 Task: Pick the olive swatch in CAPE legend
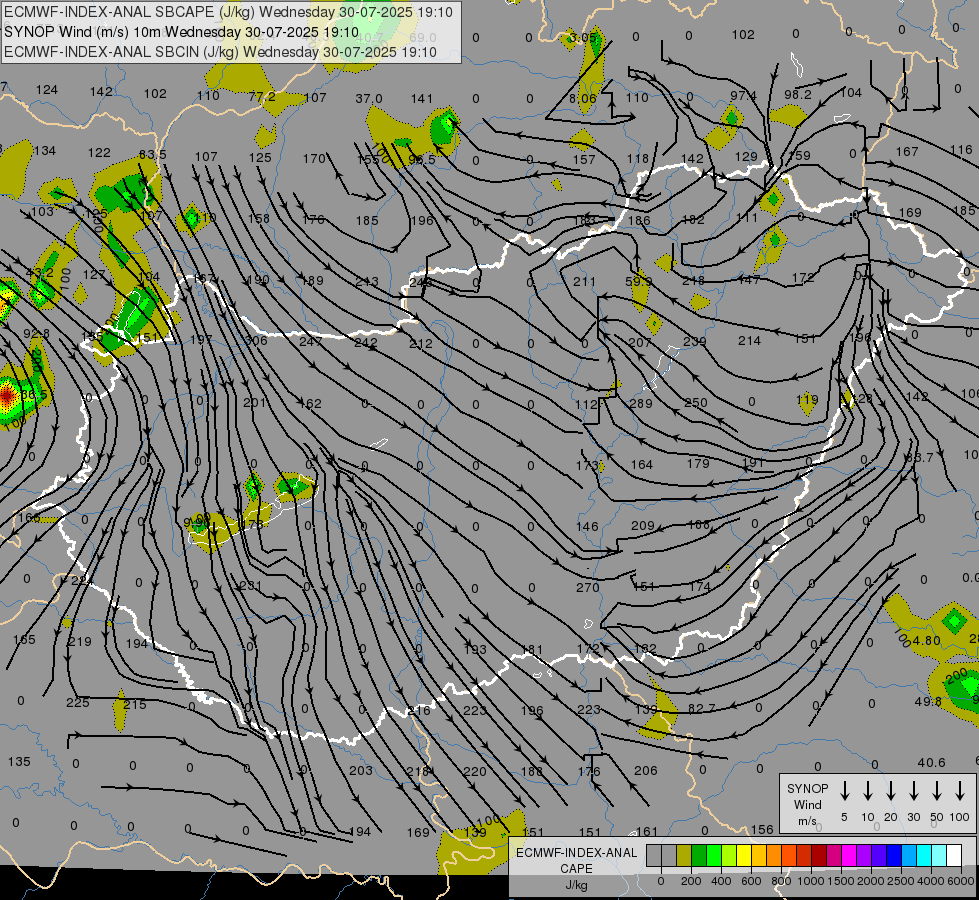point(684,855)
